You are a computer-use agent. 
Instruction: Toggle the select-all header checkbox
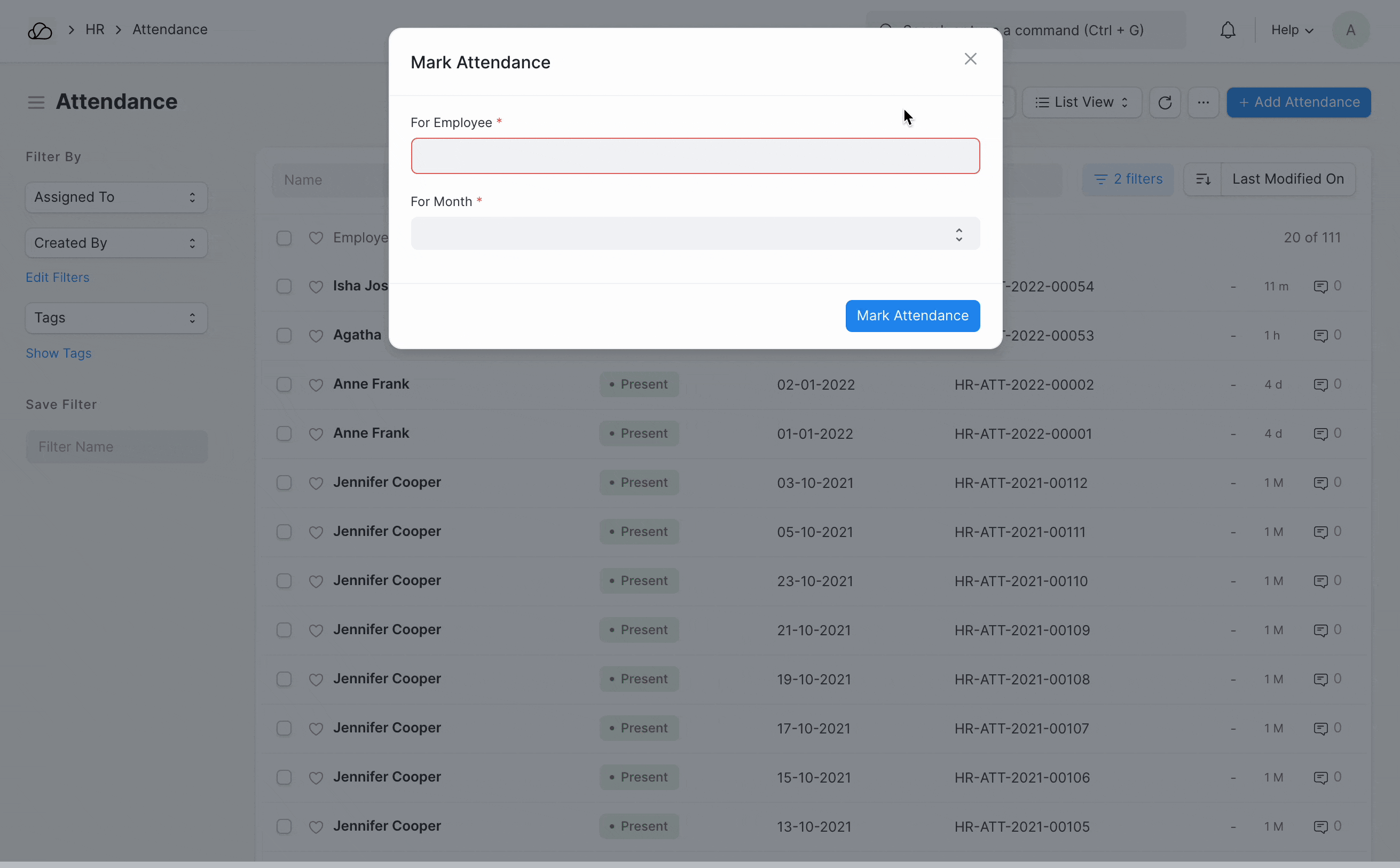pos(284,238)
